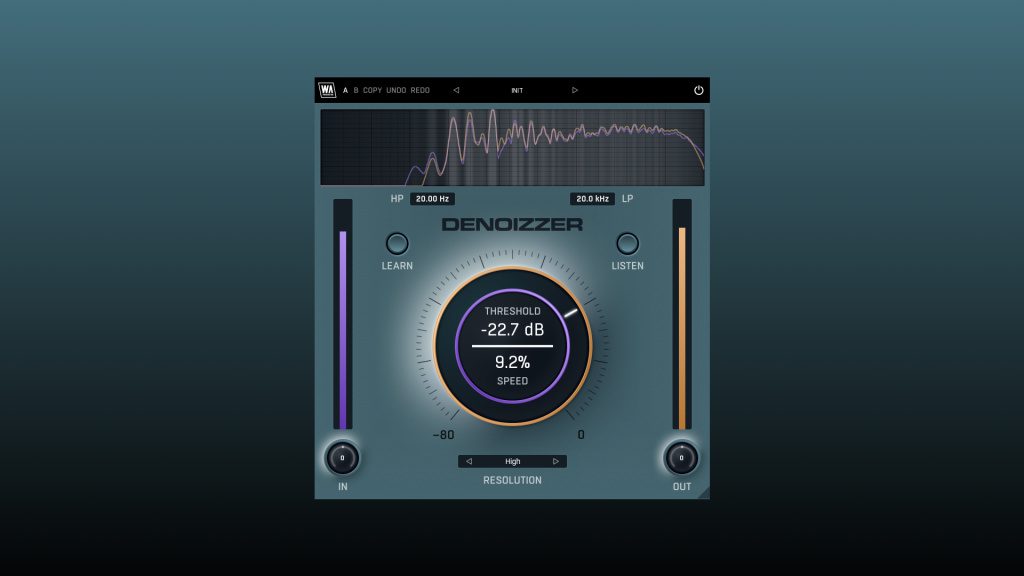Viewport: 1024px width, 576px height.
Task: Click the spectrum analyzer display
Action: click(x=512, y=148)
